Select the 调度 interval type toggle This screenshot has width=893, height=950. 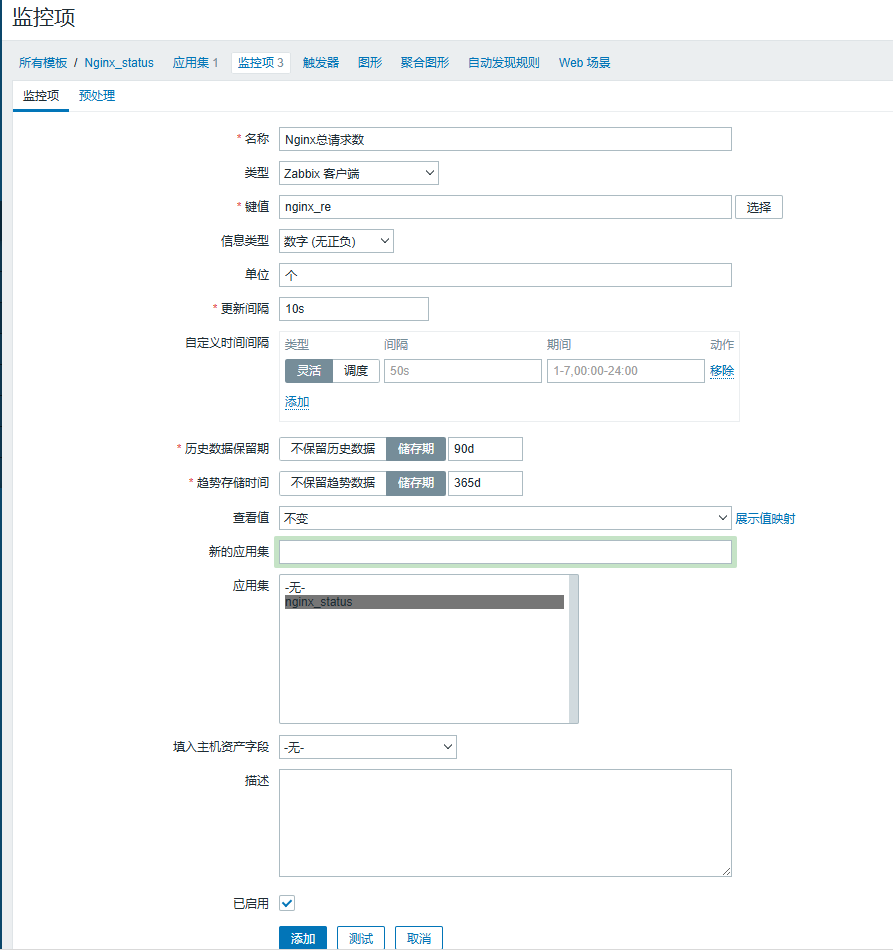[x=356, y=371]
